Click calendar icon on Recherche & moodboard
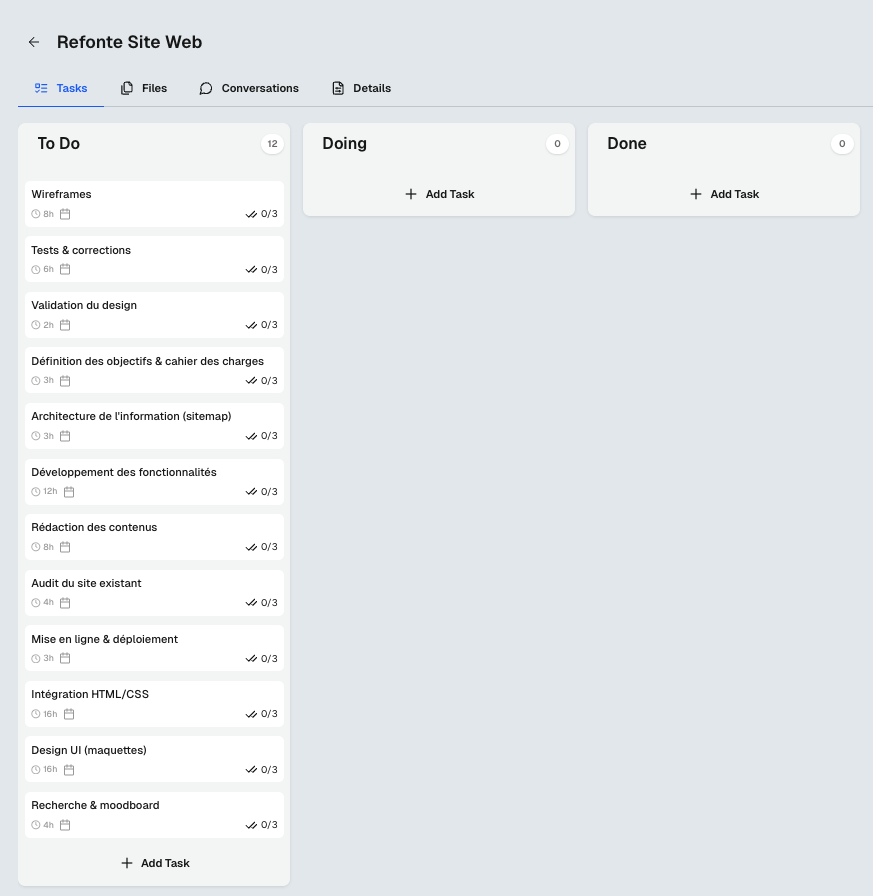 pos(65,825)
